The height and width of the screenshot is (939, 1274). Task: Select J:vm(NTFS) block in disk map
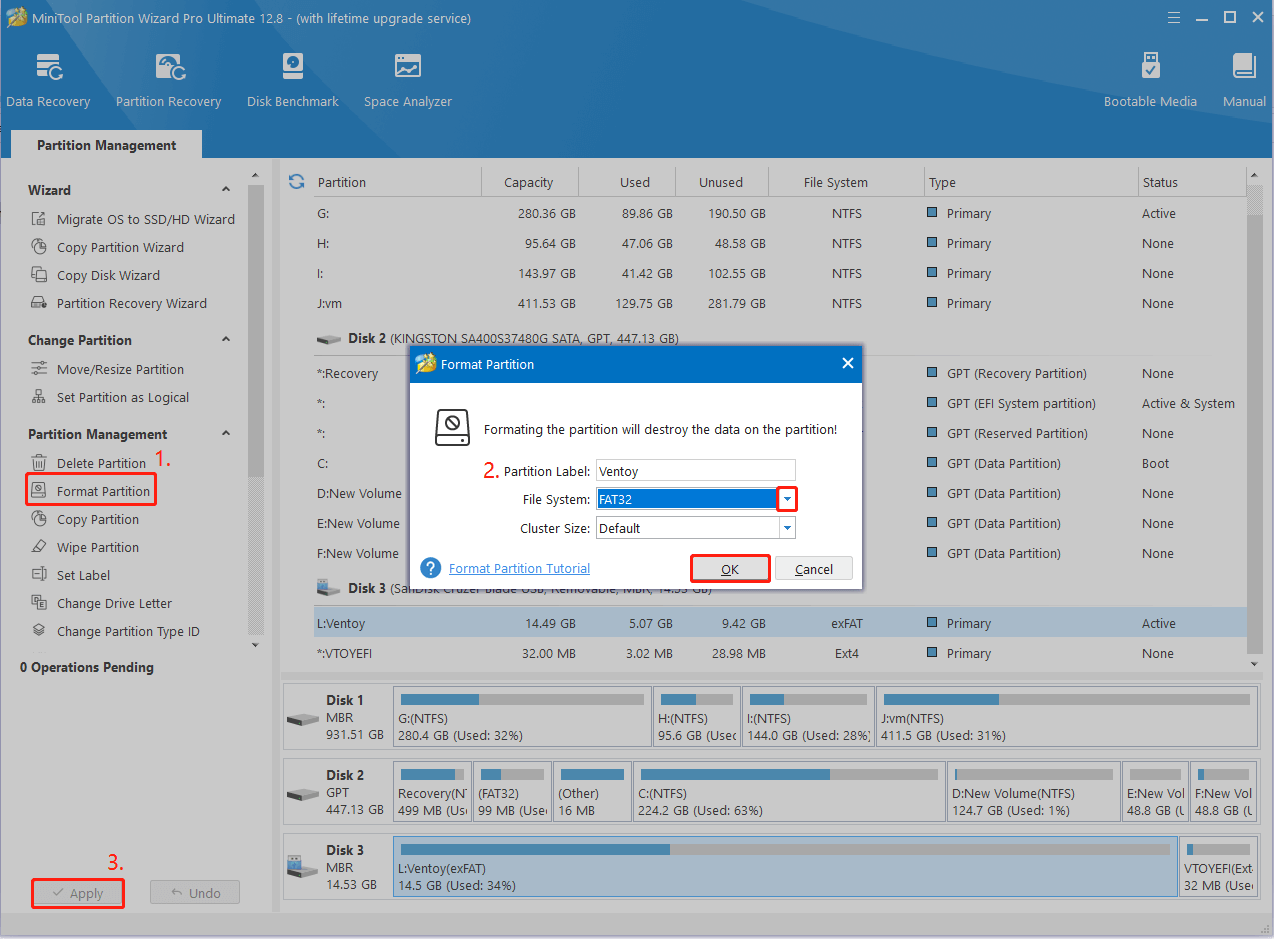click(x=1067, y=716)
